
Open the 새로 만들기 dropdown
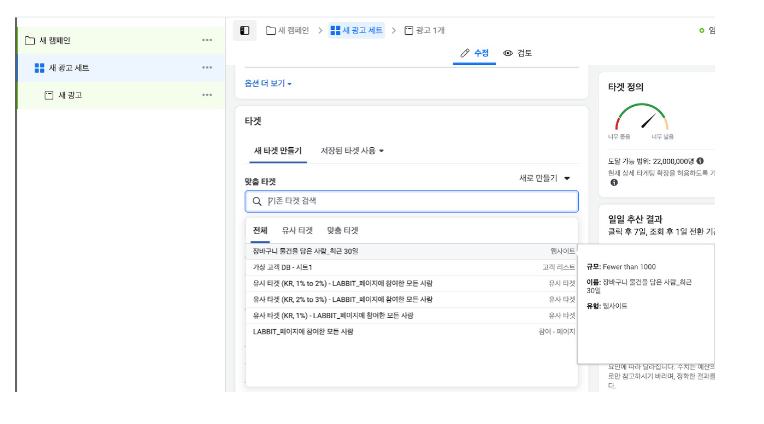(x=544, y=178)
